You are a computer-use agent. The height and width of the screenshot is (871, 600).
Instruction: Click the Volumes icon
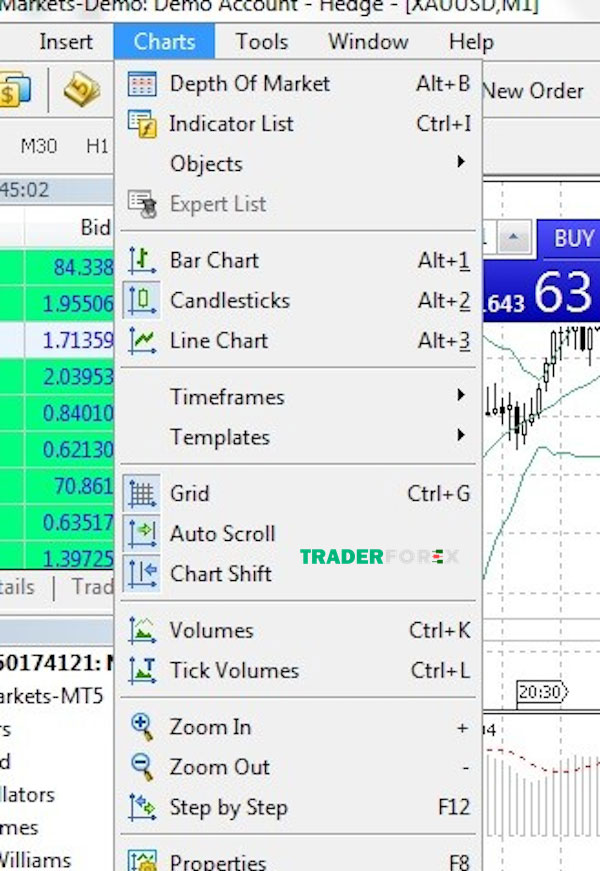click(x=142, y=630)
